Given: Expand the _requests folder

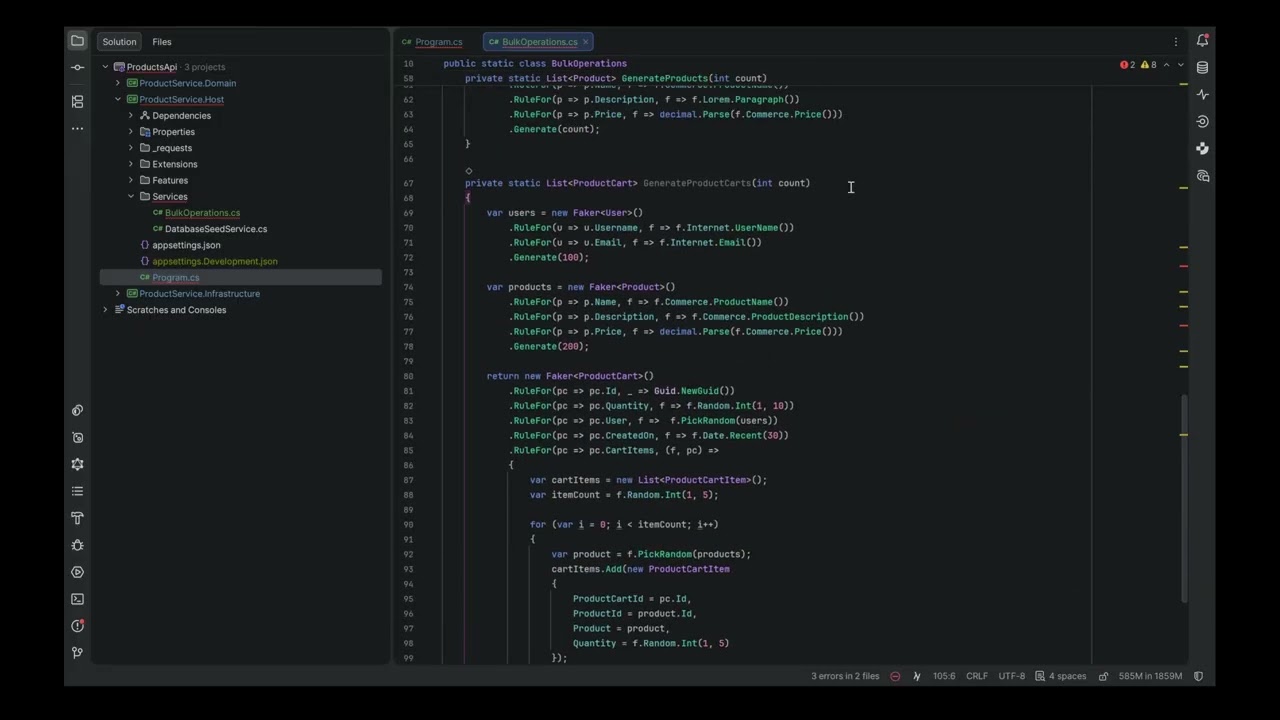Looking at the screenshot, I should 131,148.
